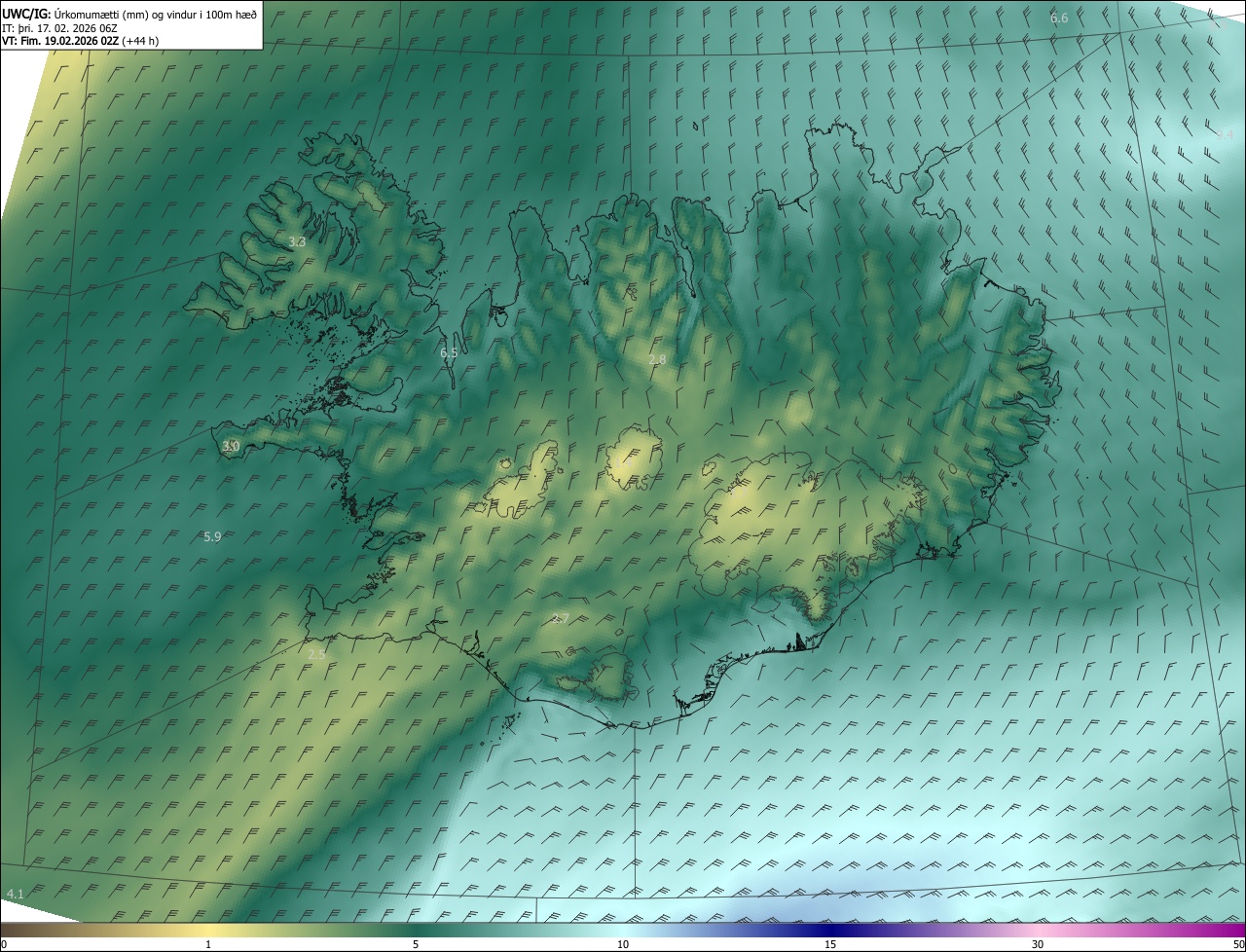1246x952 pixels.
Task: Click the 4.1 value label
Action: [15, 893]
